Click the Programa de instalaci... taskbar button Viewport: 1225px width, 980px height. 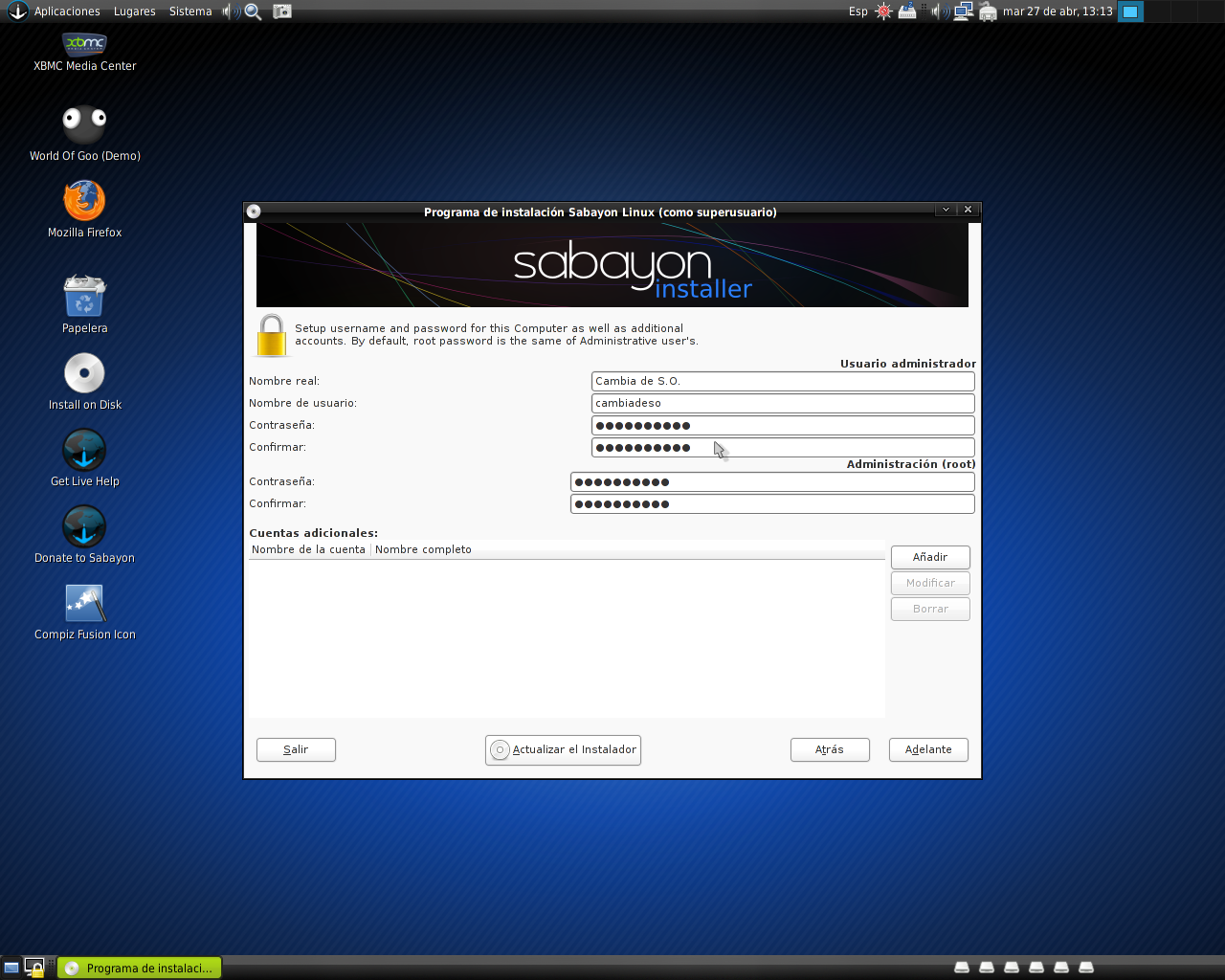[140, 968]
